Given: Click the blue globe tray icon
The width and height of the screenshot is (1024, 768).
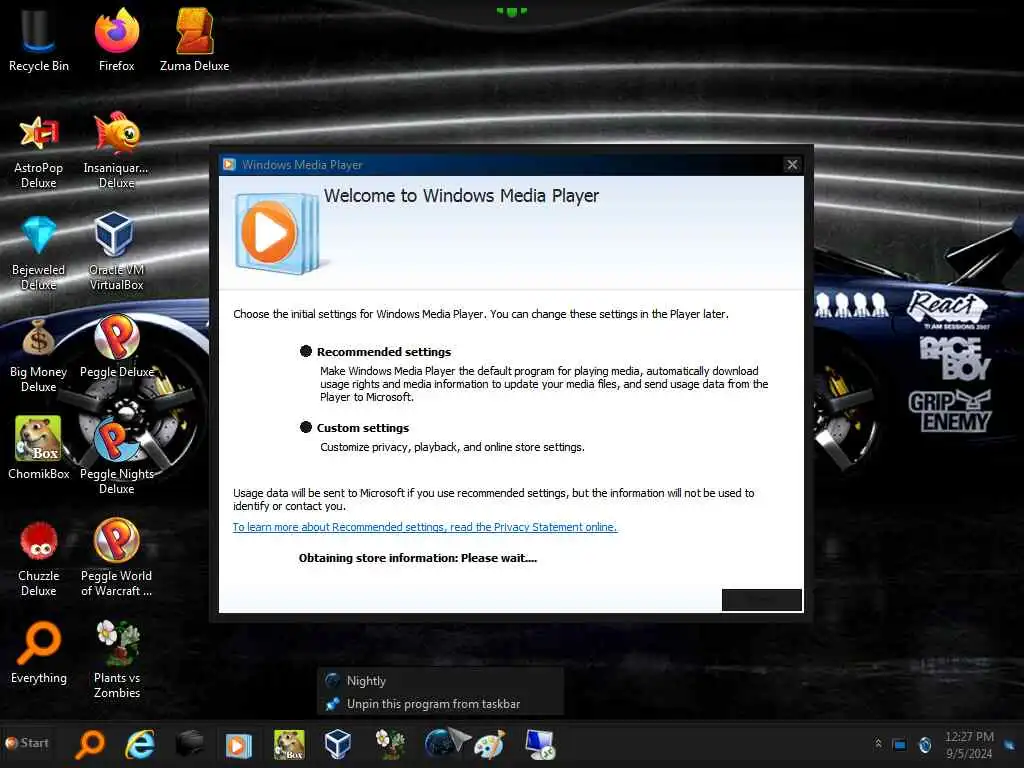Looking at the screenshot, I should (x=925, y=744).
